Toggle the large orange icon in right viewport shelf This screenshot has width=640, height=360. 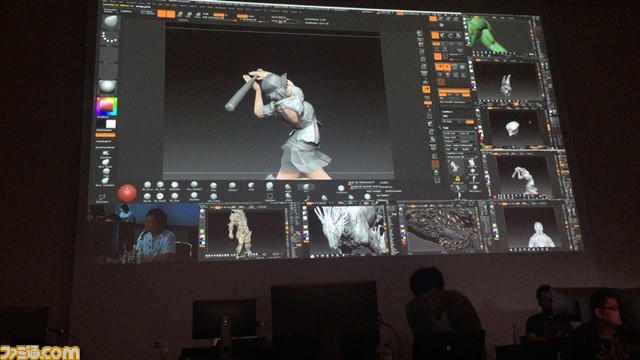click(426, 89)
